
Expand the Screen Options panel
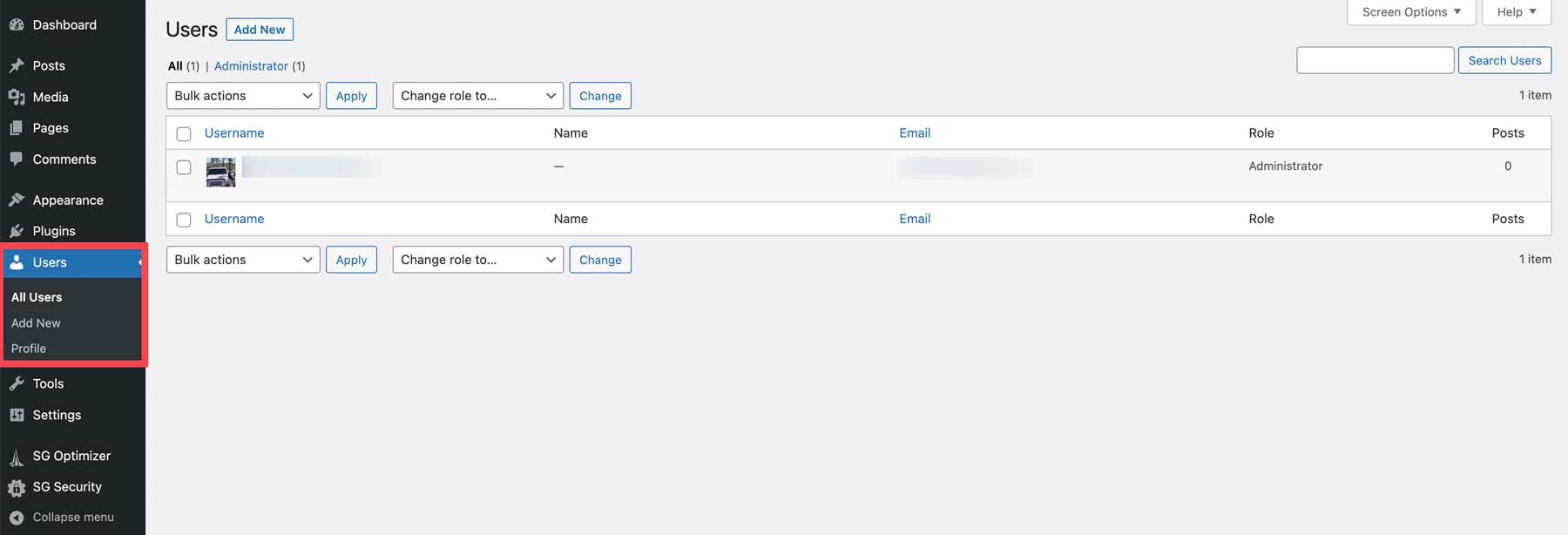pos(1410,12)
